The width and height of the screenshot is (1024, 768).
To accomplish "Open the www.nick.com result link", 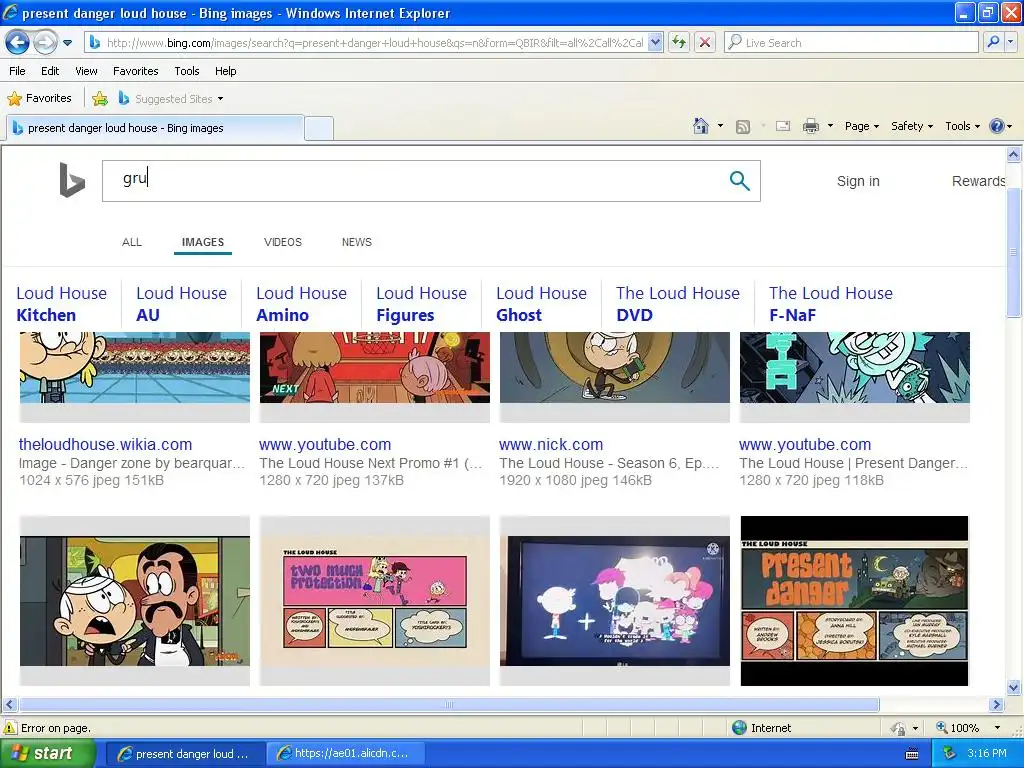I will (x=551, y=444).
